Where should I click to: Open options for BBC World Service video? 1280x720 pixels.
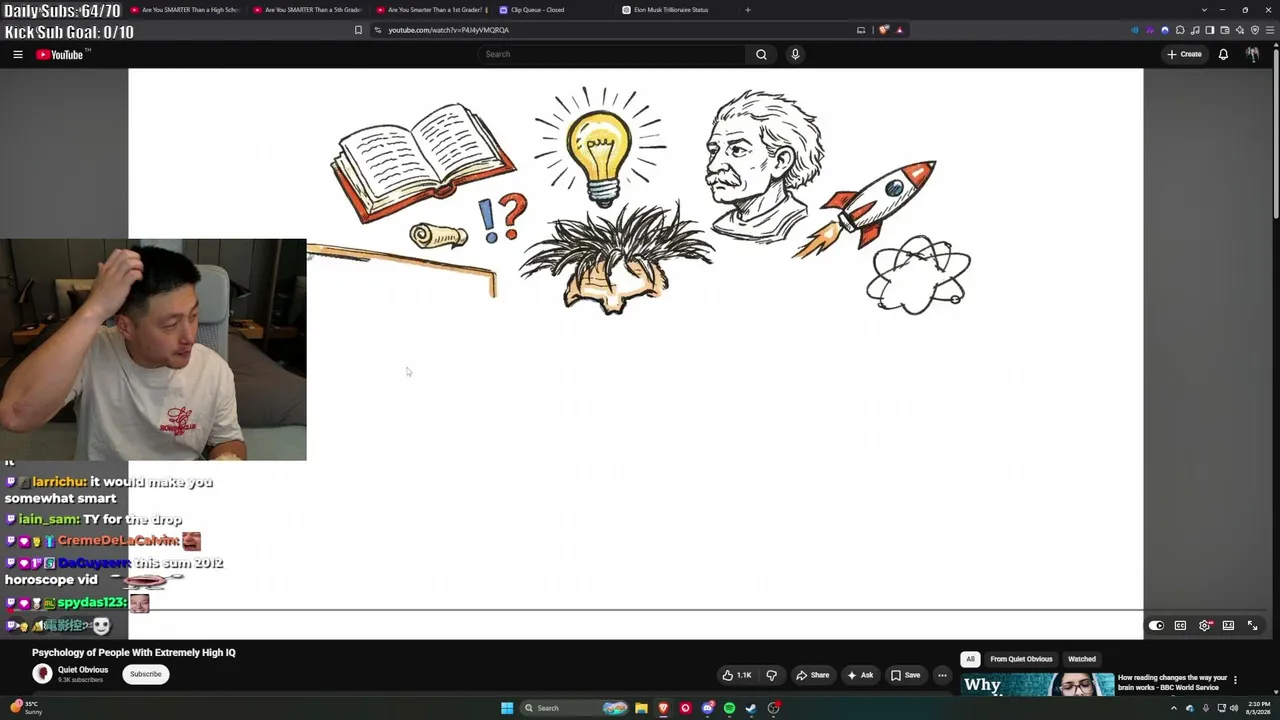[1235, 680]
